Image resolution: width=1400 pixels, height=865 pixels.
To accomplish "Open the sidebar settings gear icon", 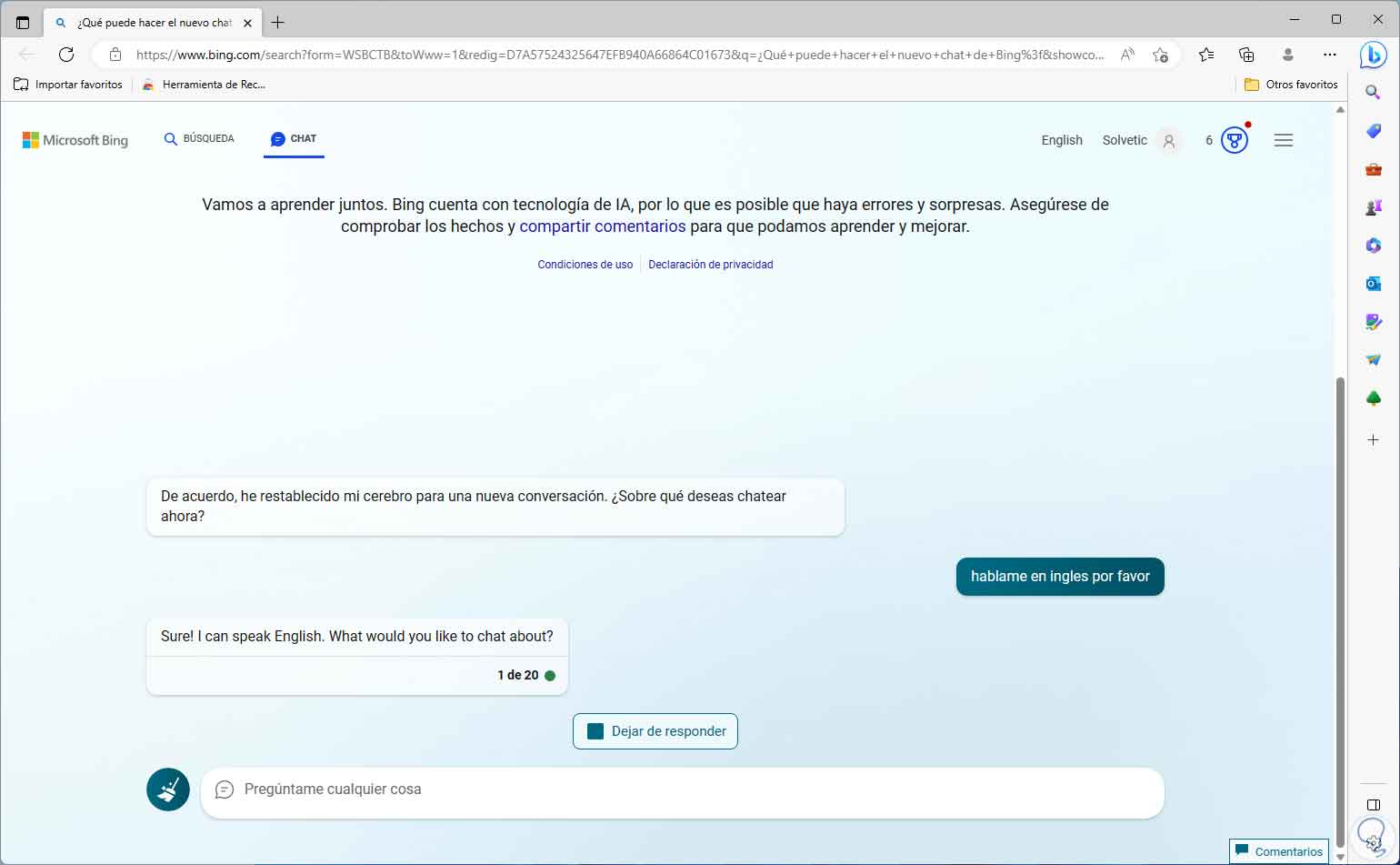I will [x=1374, y=842].
